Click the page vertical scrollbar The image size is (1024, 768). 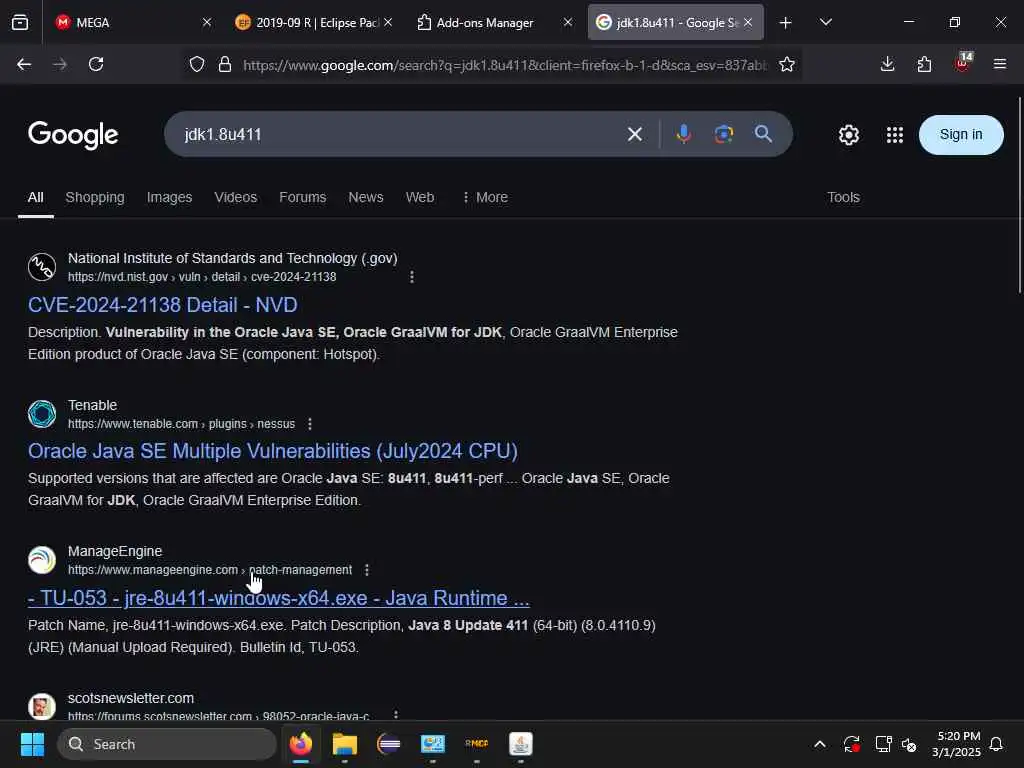[x=1019, y=196]
